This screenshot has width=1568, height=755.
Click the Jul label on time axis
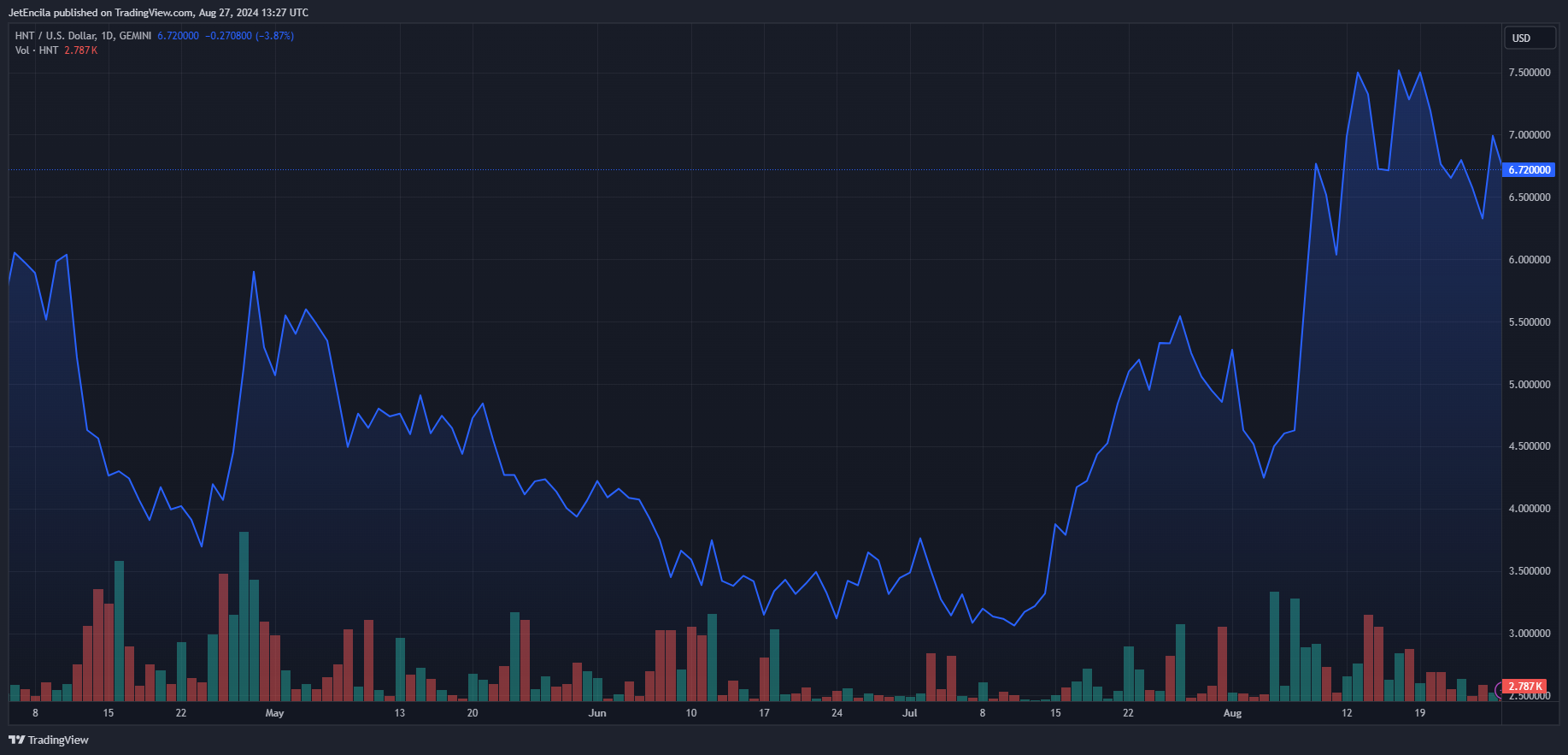pyautogui.click(x=910, y=713)
